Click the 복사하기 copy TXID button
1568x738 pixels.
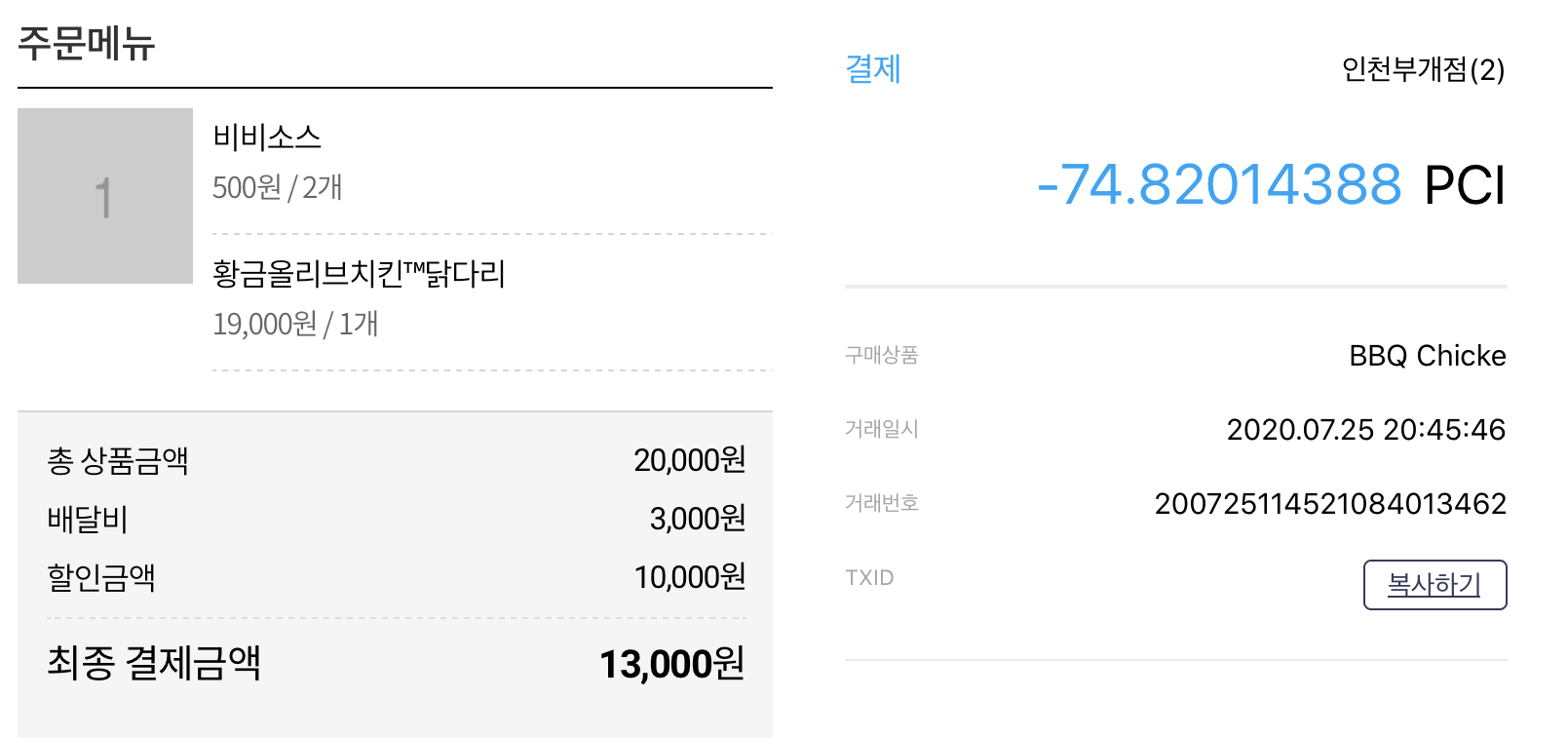pos(1434,585)
